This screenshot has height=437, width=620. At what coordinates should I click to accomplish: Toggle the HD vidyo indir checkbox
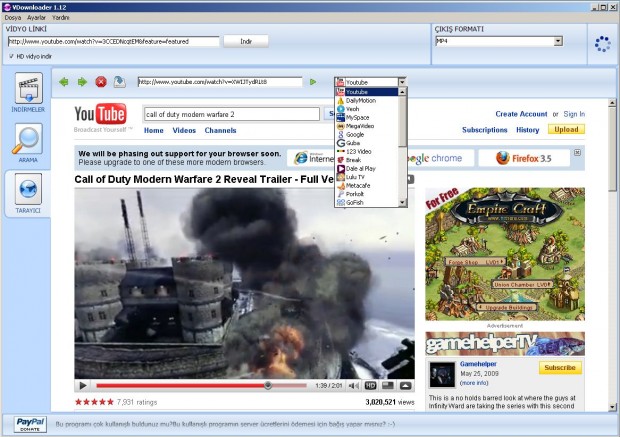pos(11,56)
